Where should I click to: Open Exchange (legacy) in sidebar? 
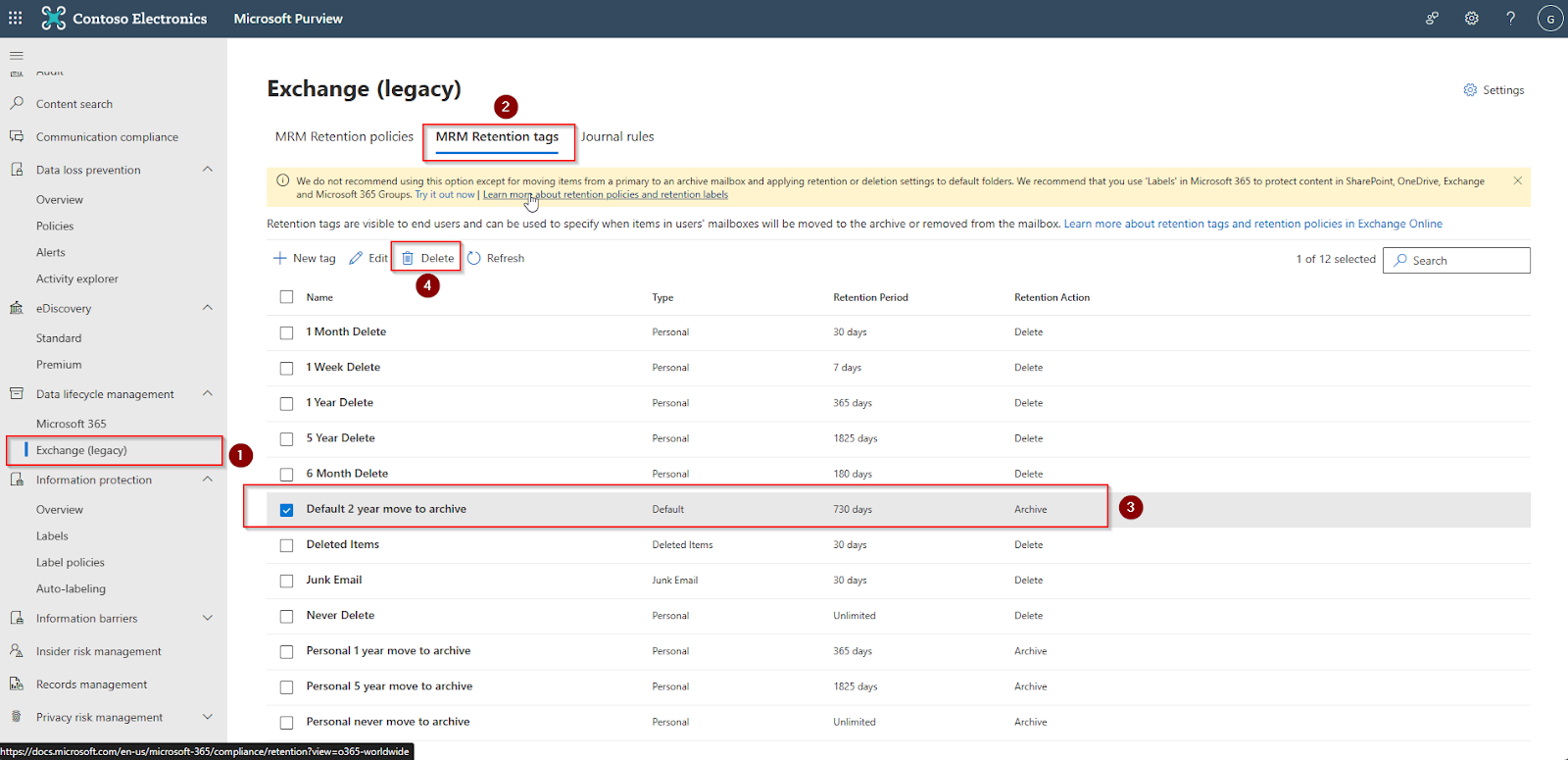coord(81,450)
